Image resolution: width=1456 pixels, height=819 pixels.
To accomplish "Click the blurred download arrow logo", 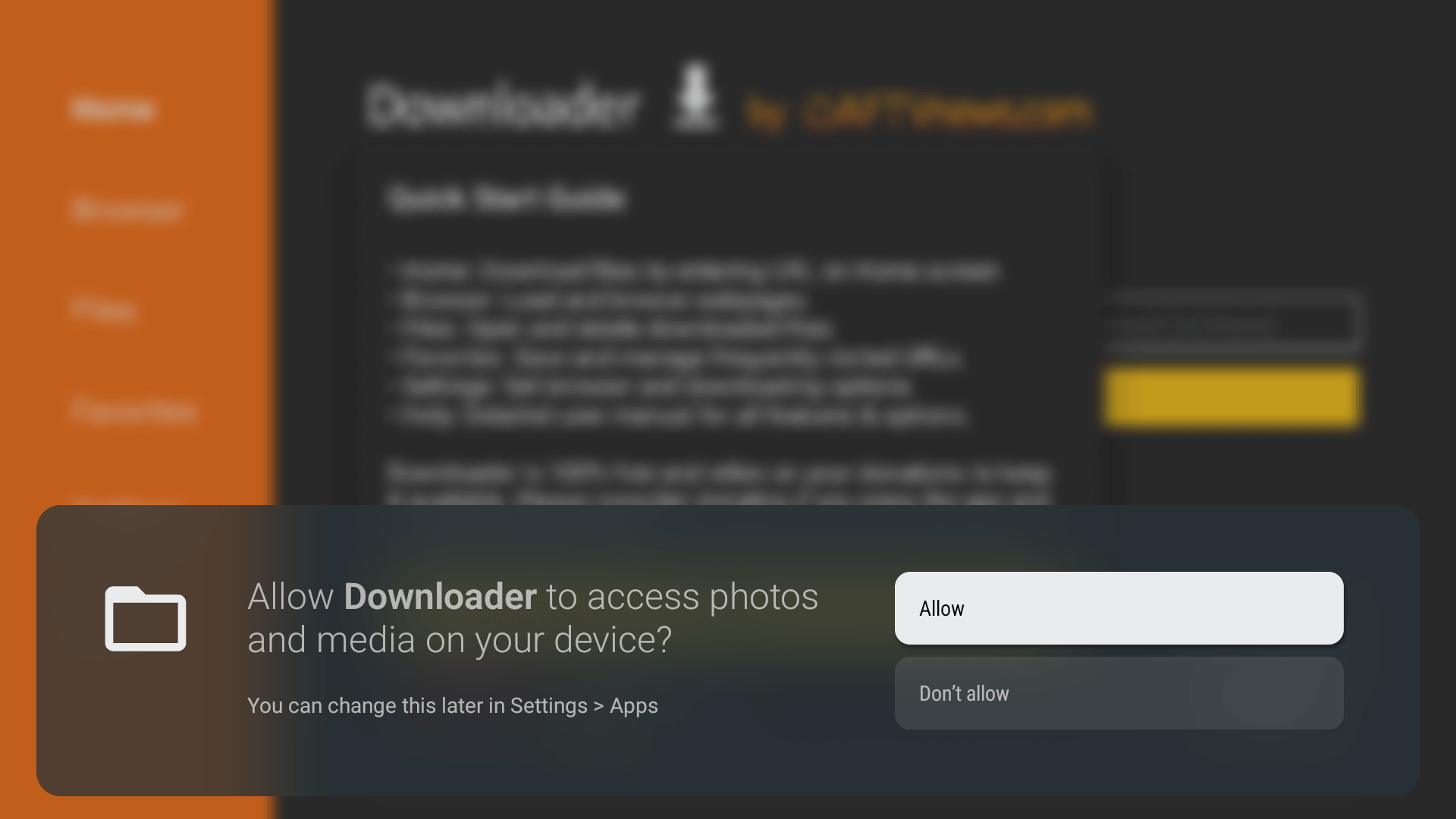I will coord(695,96).
